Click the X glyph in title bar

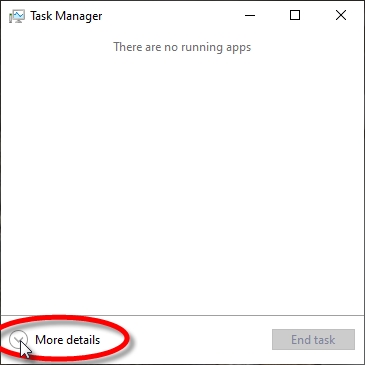coord(341,15)
